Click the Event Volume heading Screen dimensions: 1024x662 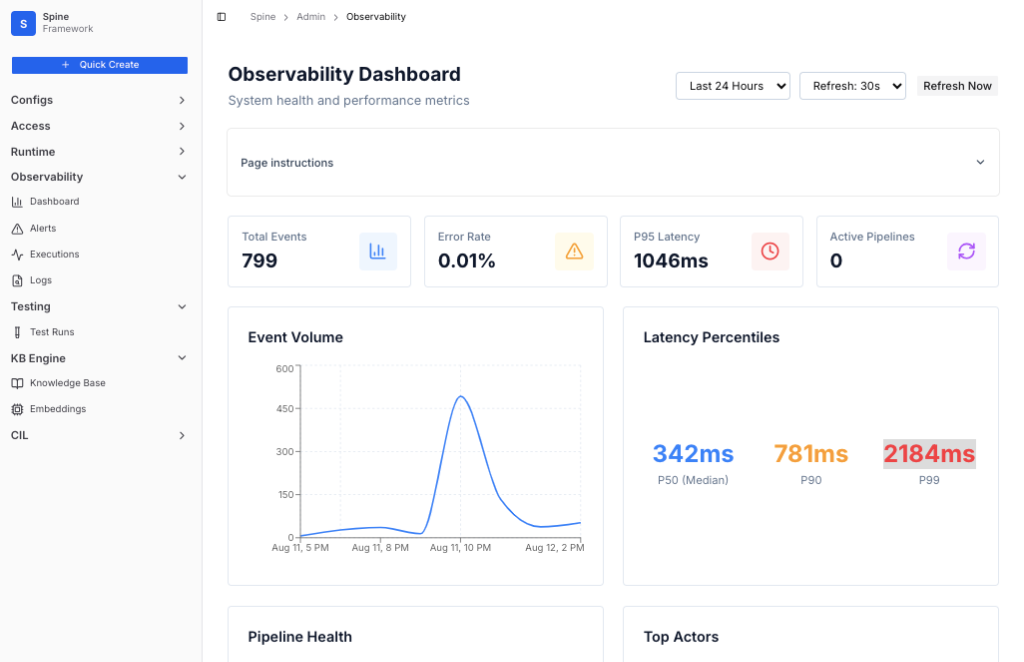click(x=295, y=338)
